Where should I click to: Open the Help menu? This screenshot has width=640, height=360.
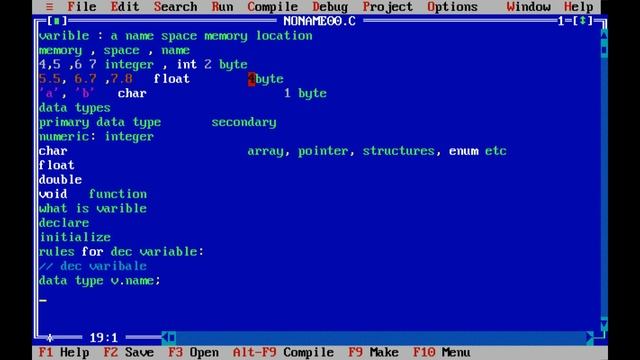(579, 7)
